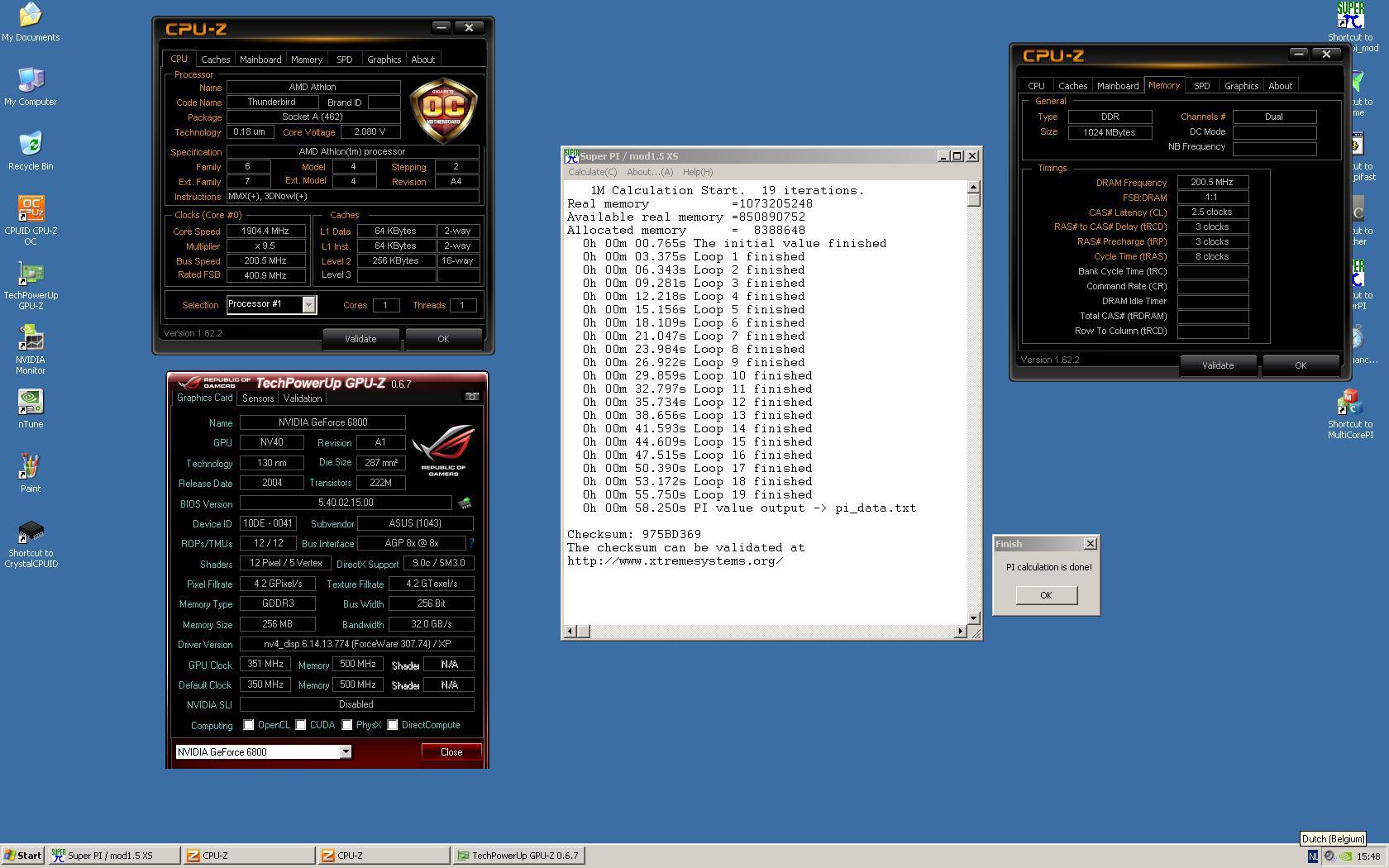The image size is (1389, 868).
Task: Open the NVIDIA GeForce 6800 GPU selector dropdown
Action: (x=346, y=751)
